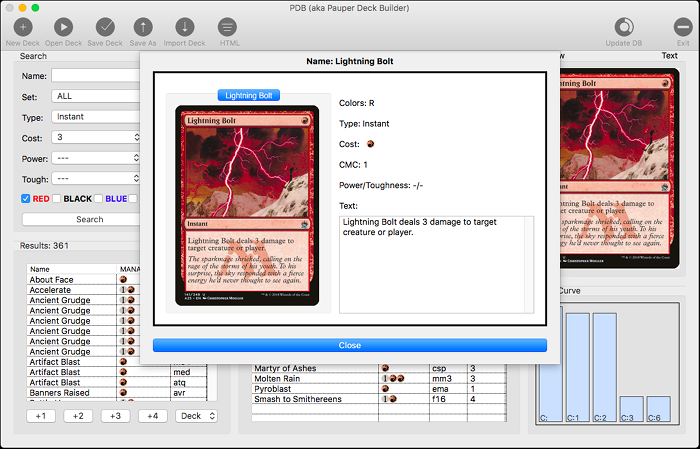Tick the checkbox right of BLUE
Viewport: 700px width, 449px height.
pyautogui.click(x=133, y=199)
